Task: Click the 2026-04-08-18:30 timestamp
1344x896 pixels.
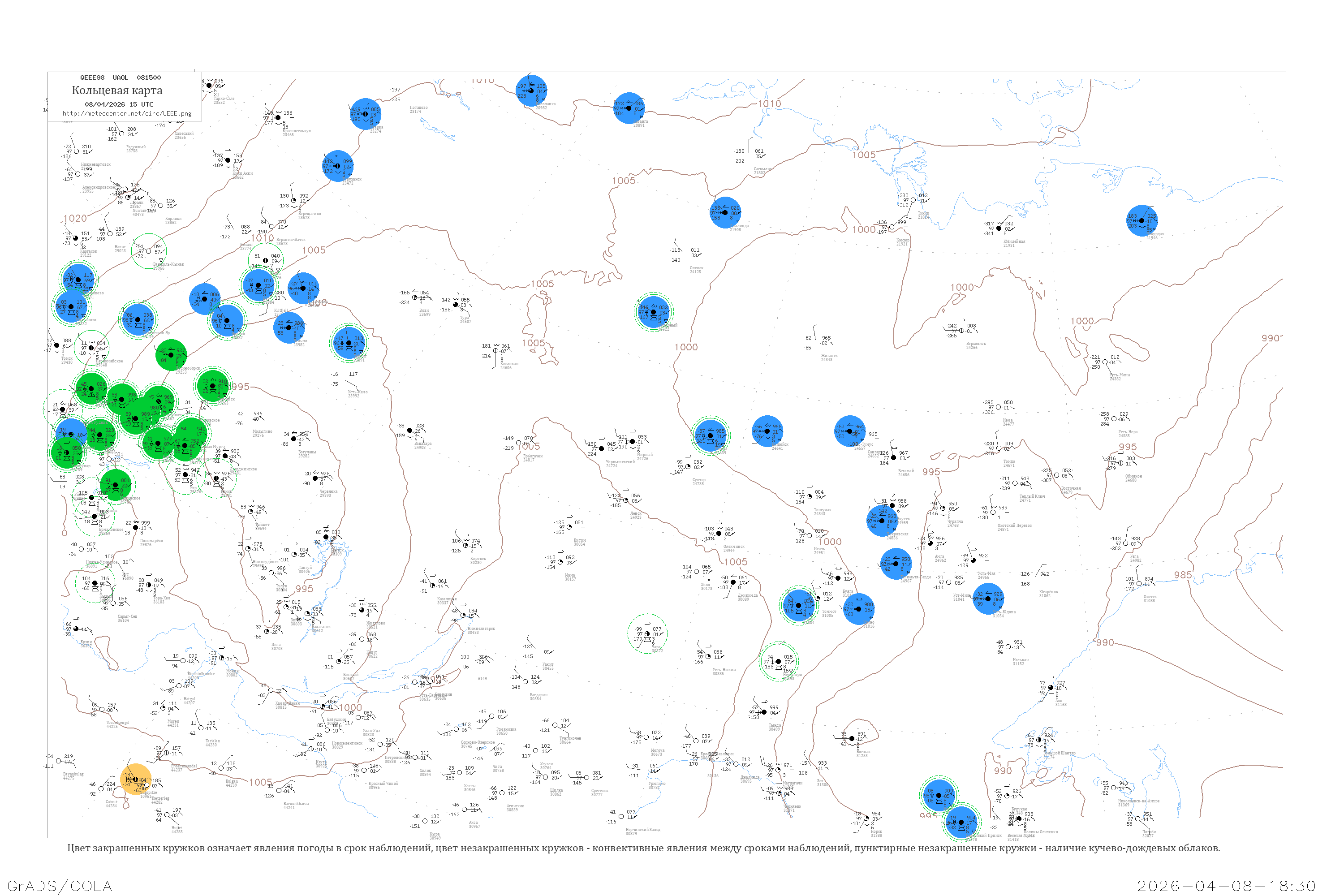Action: point(1226,886)
